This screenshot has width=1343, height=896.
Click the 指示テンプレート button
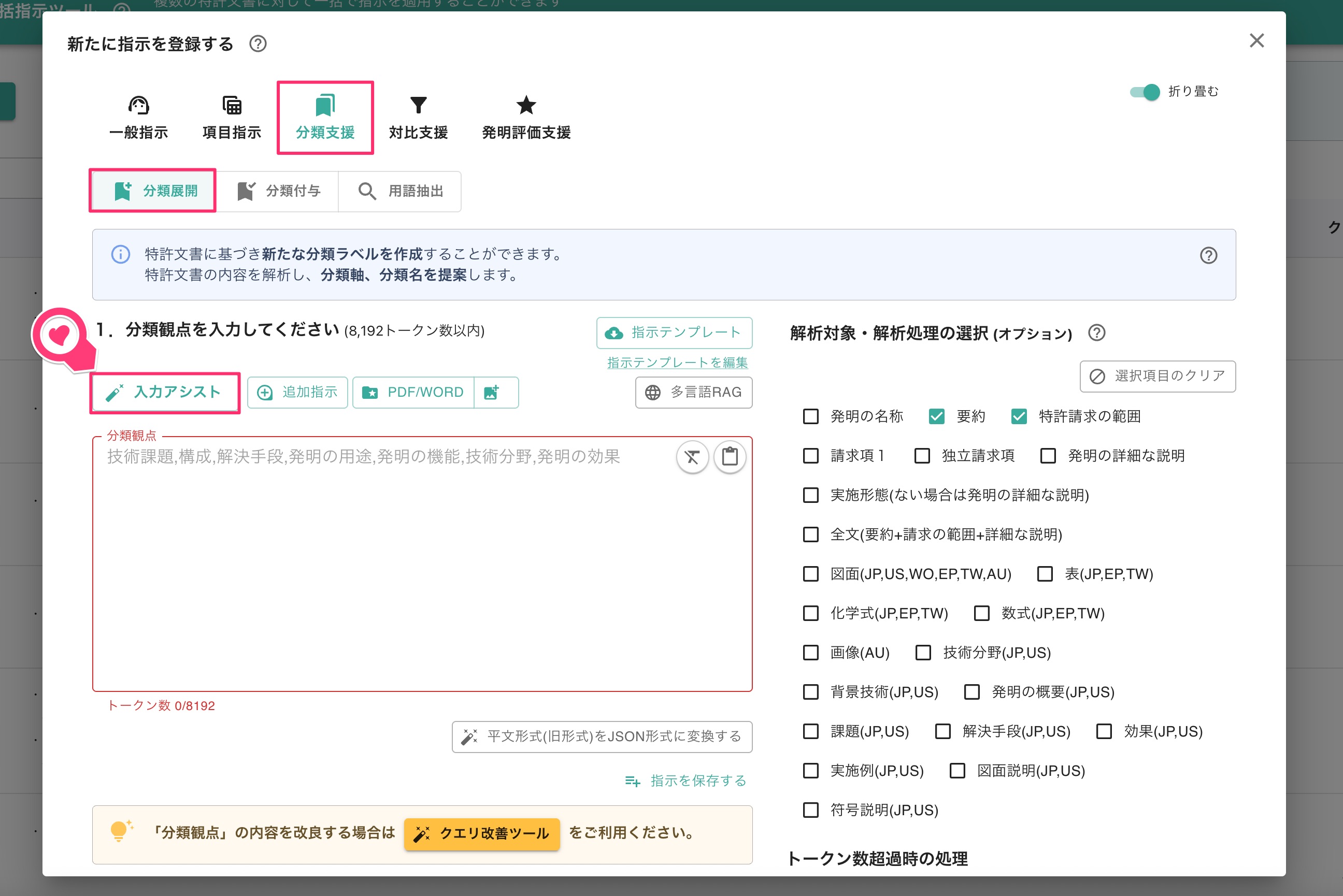coord(675,333)
